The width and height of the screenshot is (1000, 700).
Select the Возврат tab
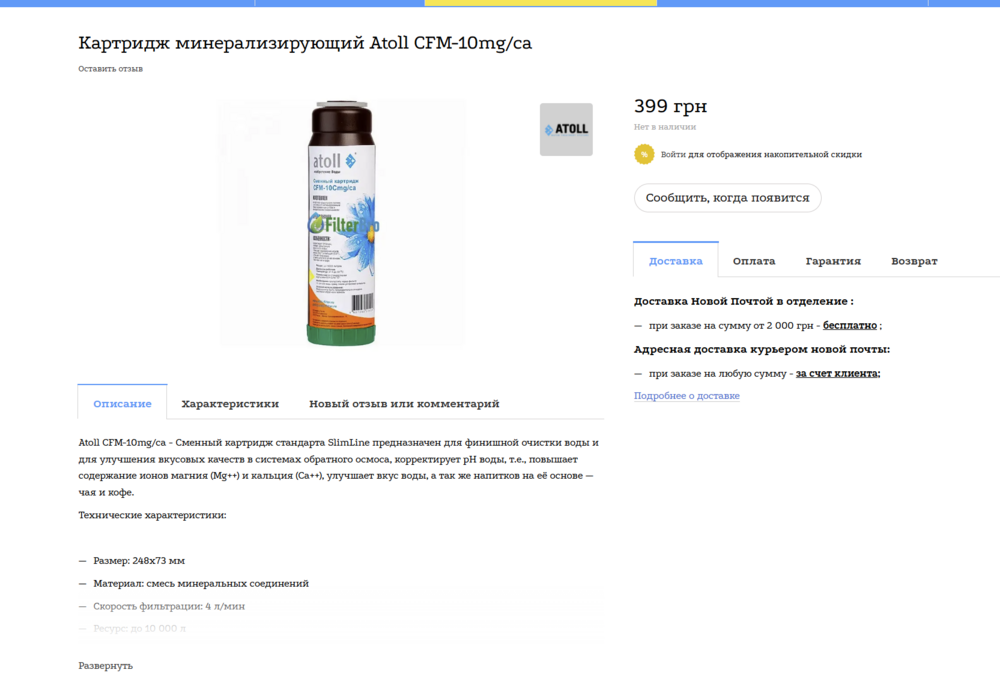click(x=912, y=260)
